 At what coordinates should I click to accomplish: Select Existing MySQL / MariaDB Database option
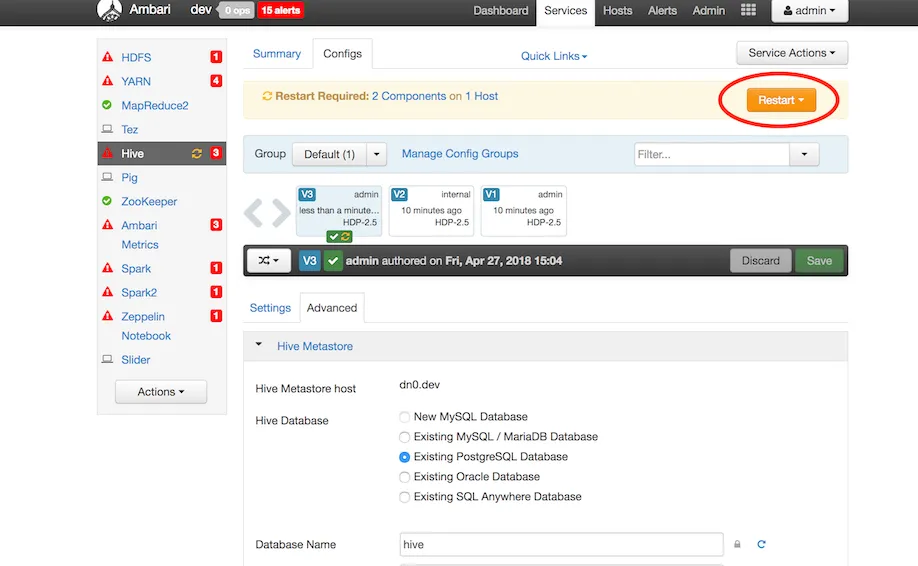click(405, 437)
